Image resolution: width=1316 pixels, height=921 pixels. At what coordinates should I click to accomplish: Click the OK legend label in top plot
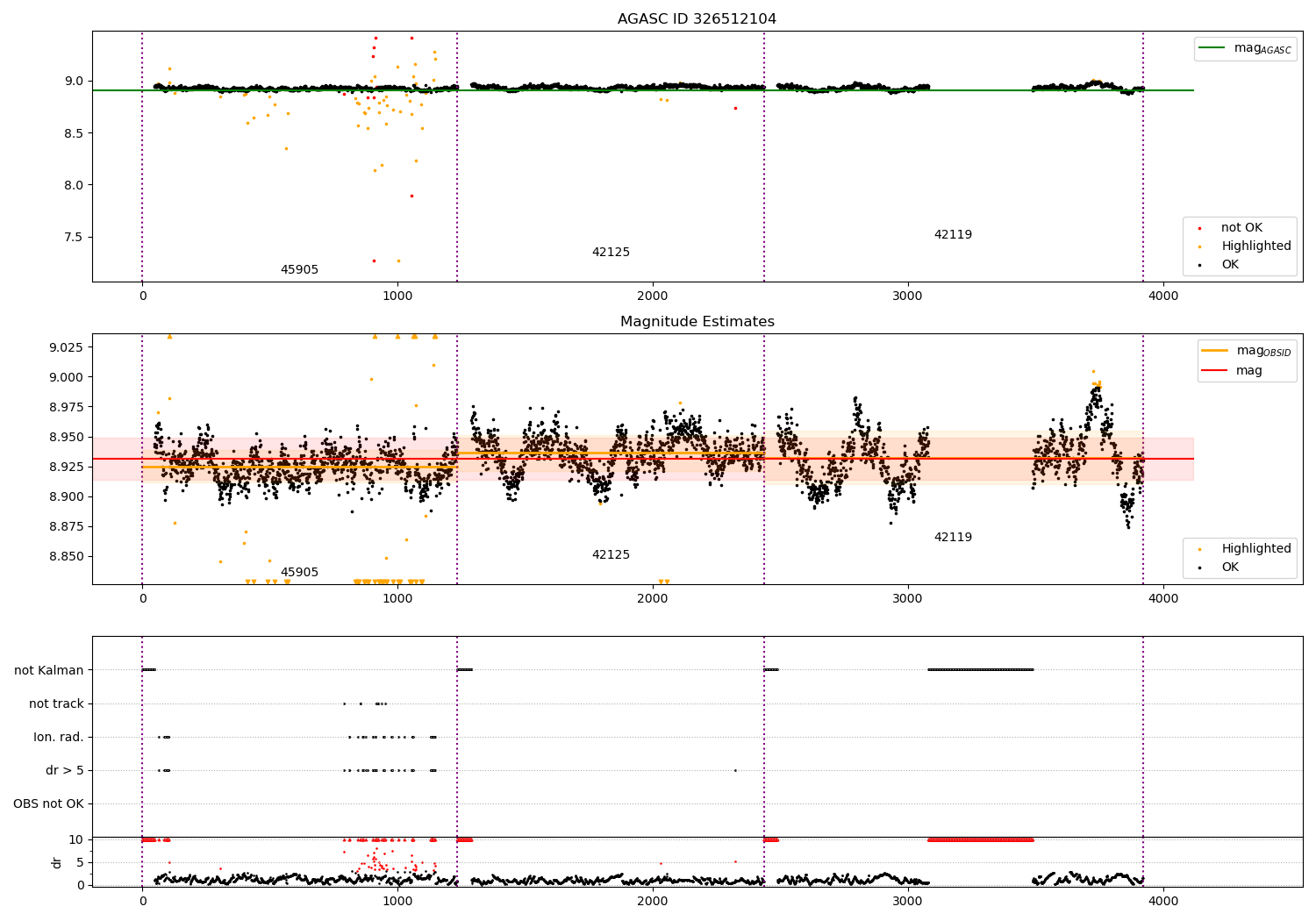(1230, 265)
